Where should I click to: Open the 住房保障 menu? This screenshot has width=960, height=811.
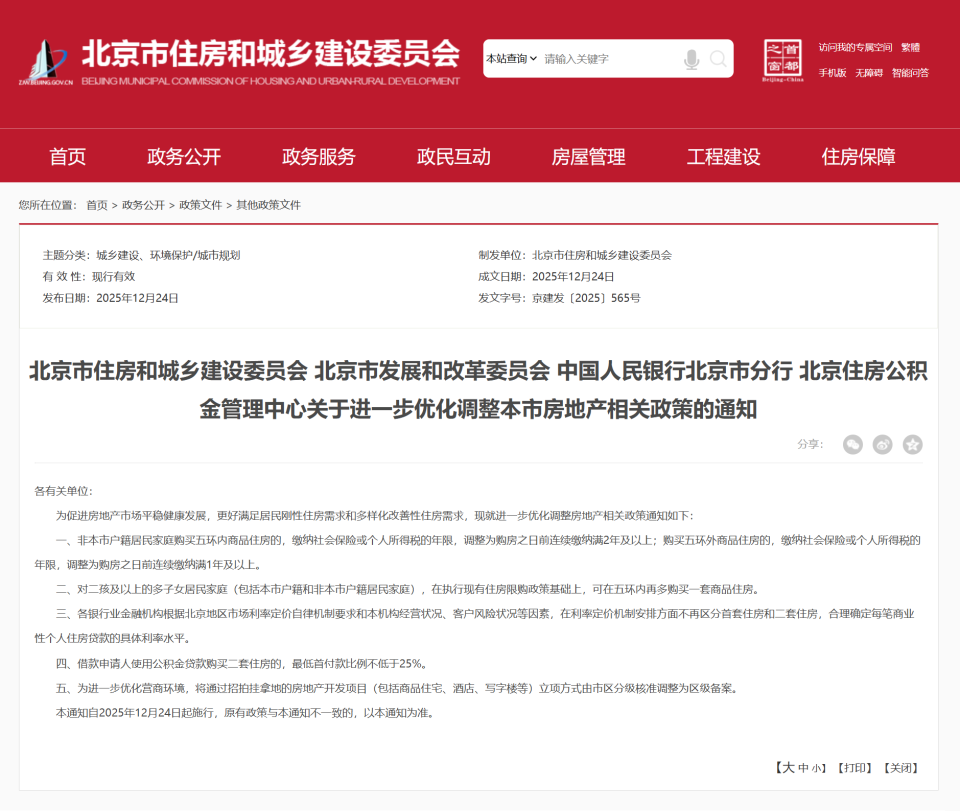click(859, 156)
